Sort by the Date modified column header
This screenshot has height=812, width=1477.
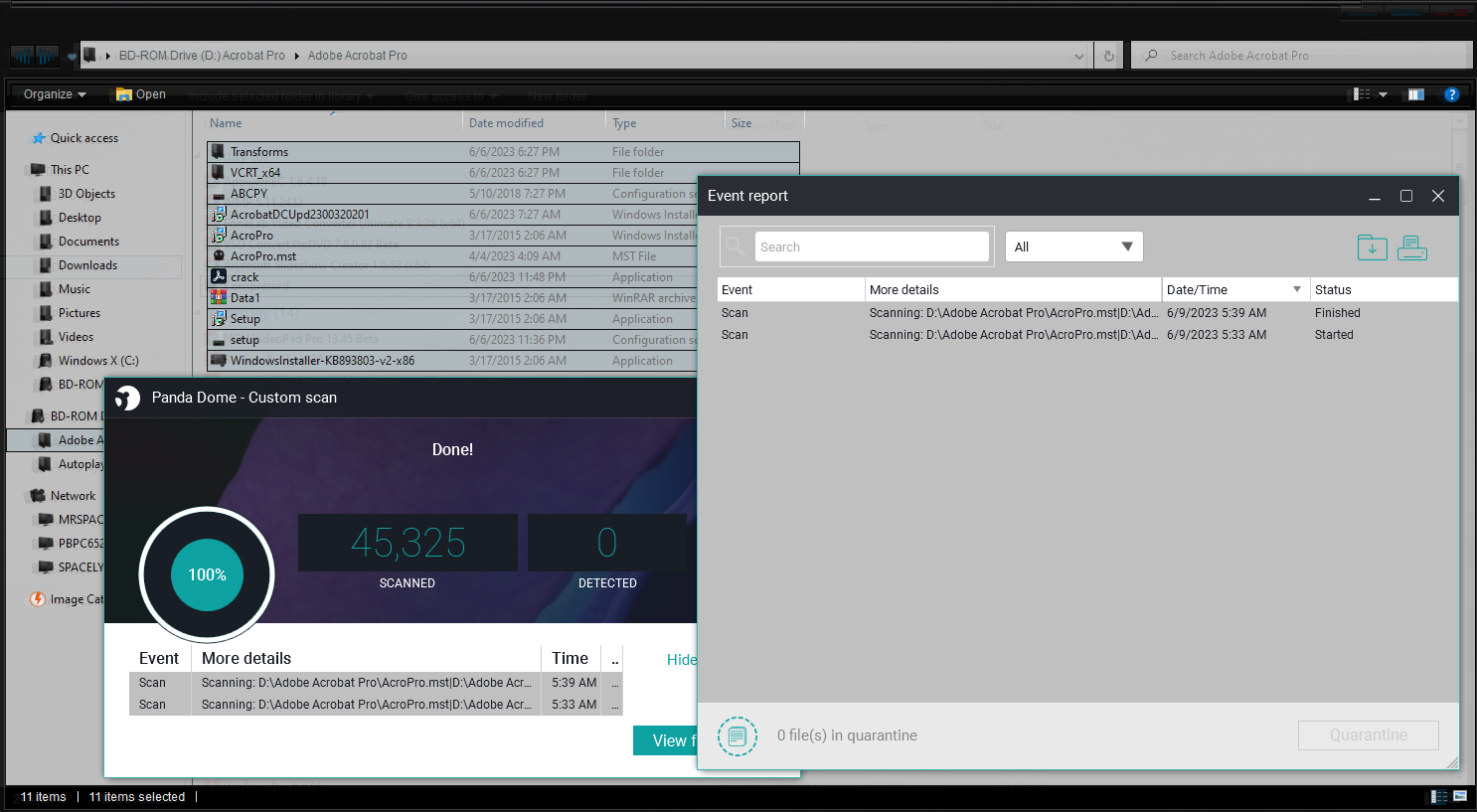point(506,123)
